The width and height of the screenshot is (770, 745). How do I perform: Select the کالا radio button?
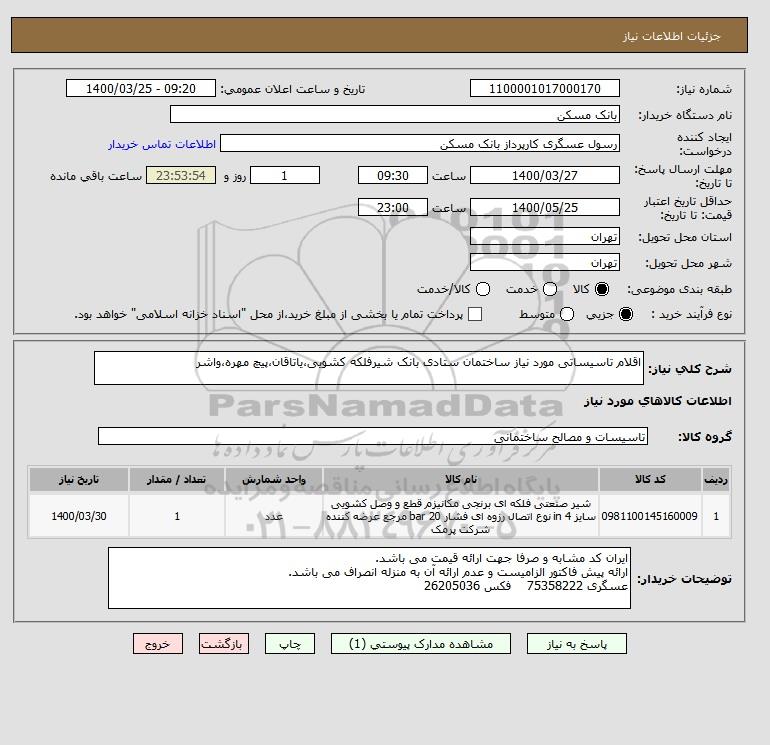[602, 289]
